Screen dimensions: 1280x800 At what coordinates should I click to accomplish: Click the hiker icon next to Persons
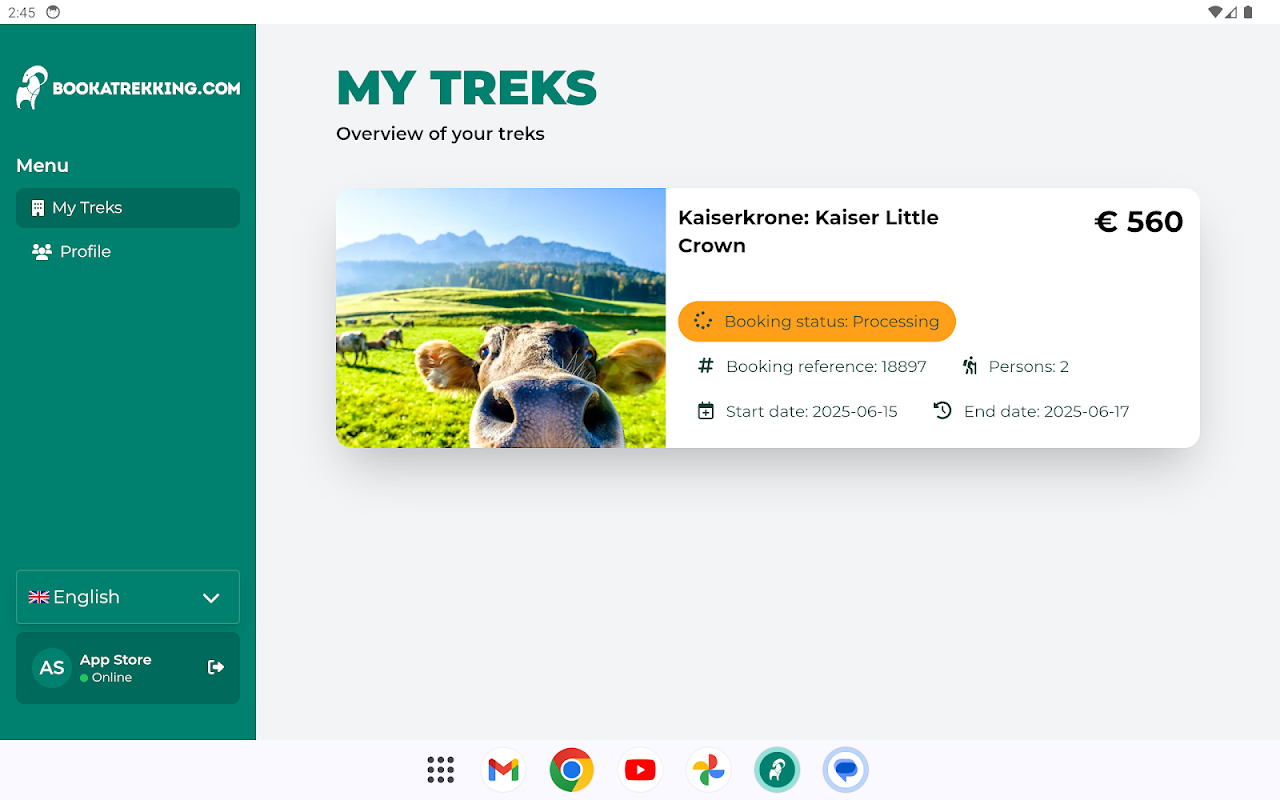coord(970,366)
